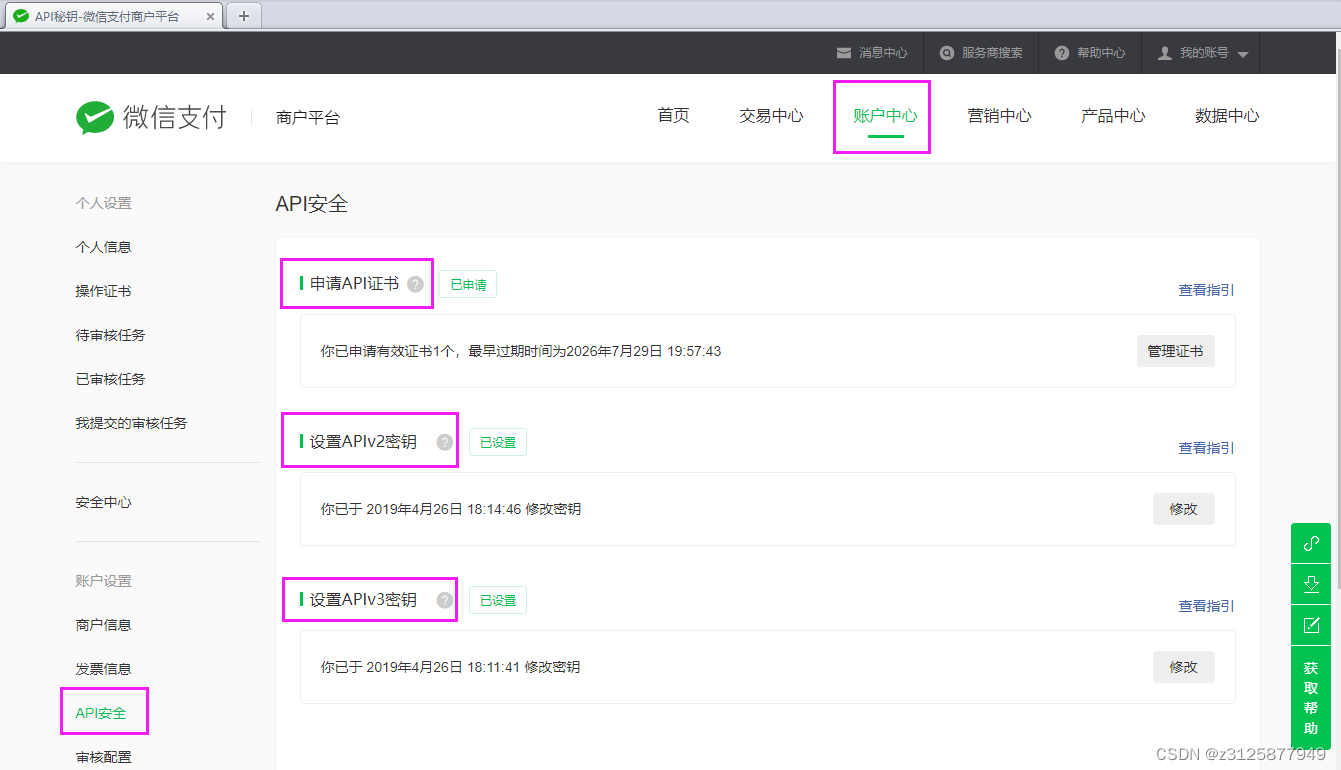Image resolution: width=1341 pixels, height=770 pixels.
Task: Click the 获取帮助 green button
Action: tap(1311, 698)
